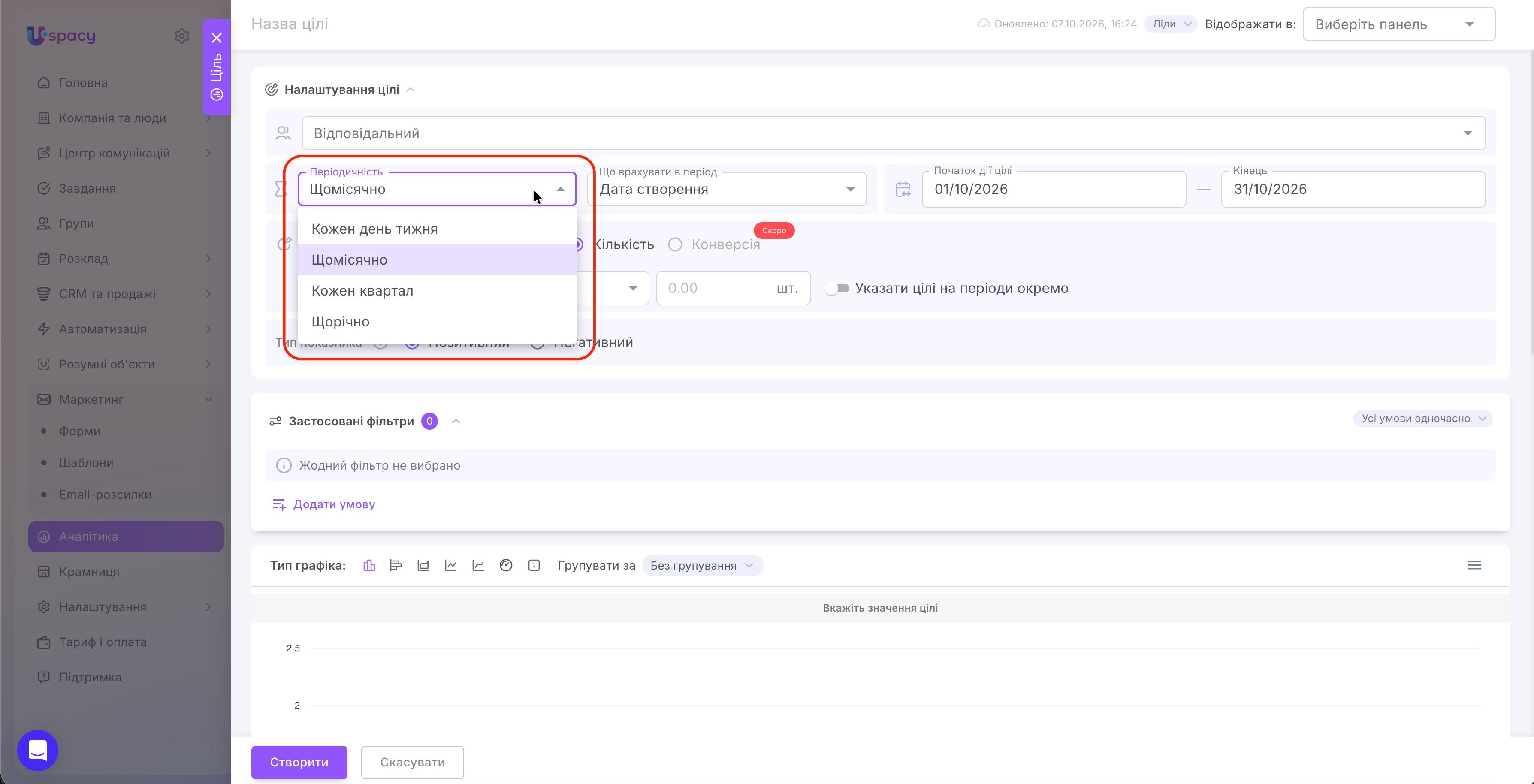Open the Відповідальний dropdown
The height and width of the screenshot is (784, 1534).
coord(893,133)
